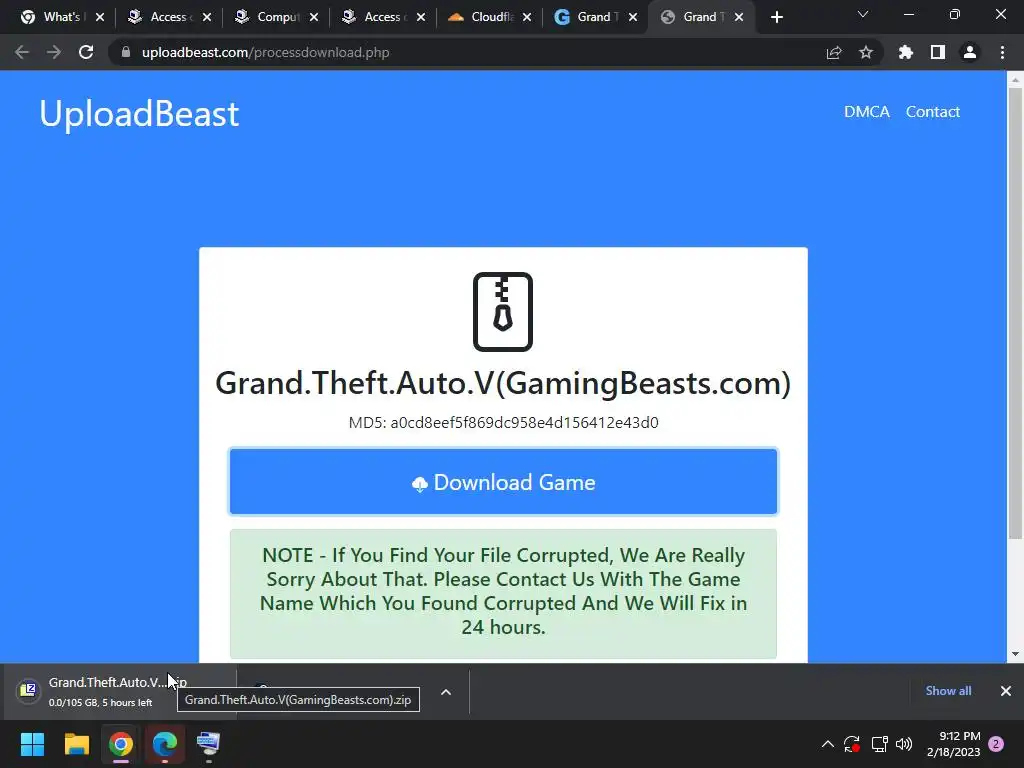Click the Download Game button

(503, 482)
